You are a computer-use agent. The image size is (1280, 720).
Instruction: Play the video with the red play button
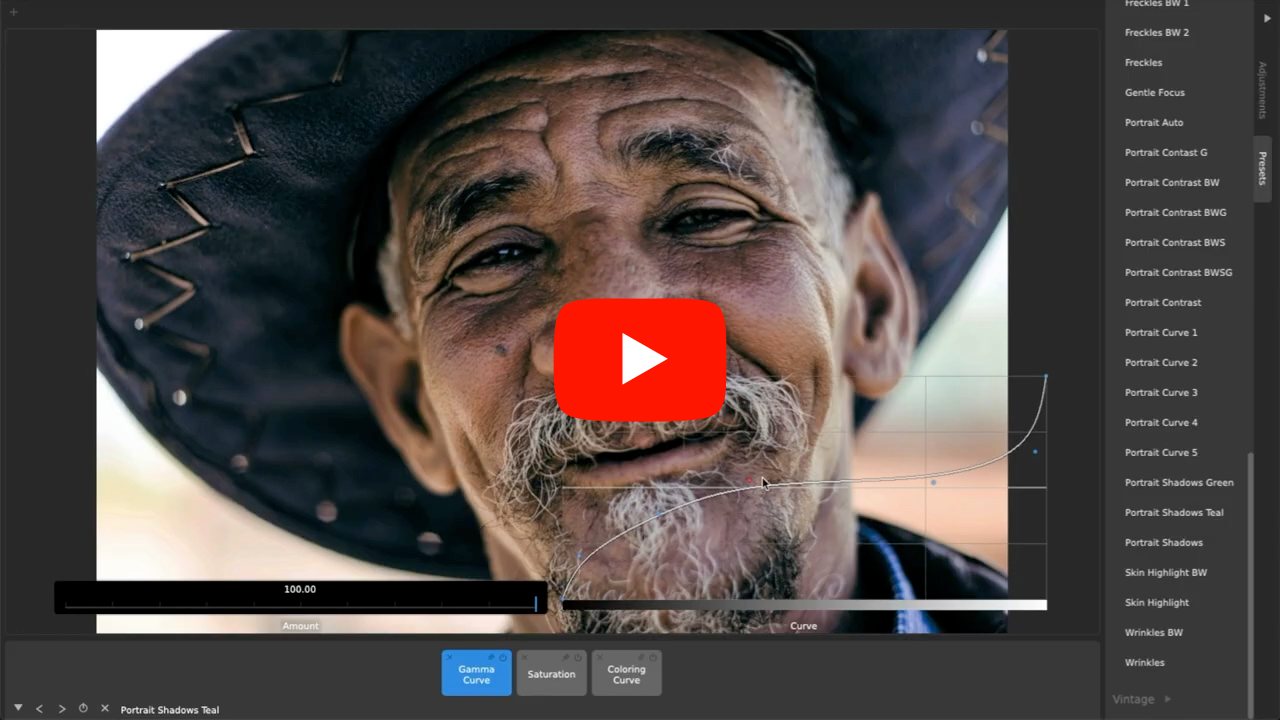pyautogui.click(x=640, y=360)
